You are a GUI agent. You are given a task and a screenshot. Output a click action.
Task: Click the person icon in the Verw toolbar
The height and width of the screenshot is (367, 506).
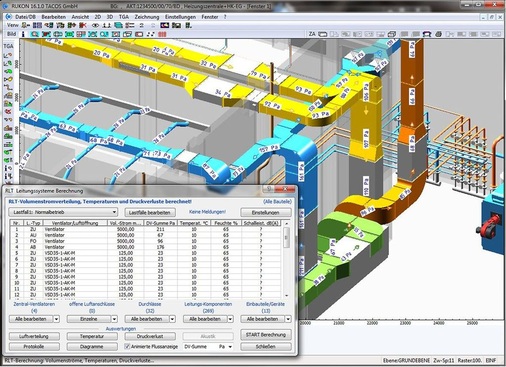click(x=26, y=25)
